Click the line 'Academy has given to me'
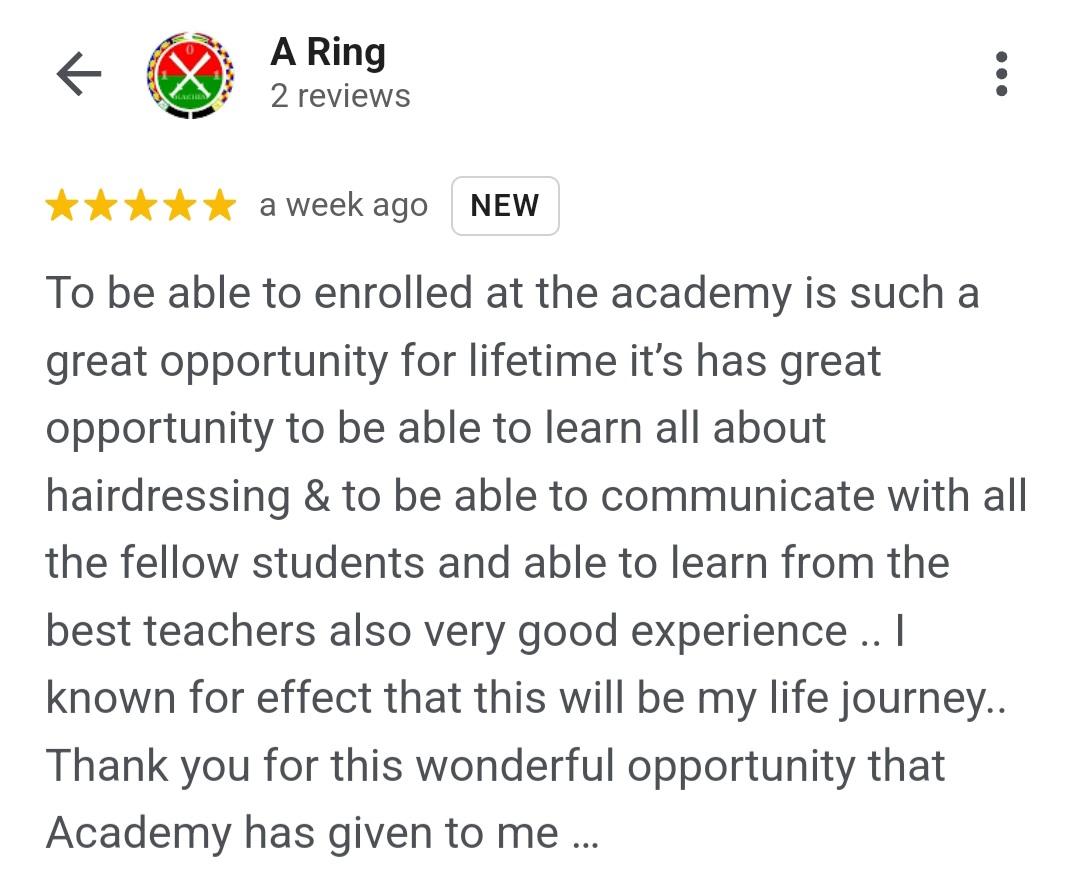 (322, 834)
